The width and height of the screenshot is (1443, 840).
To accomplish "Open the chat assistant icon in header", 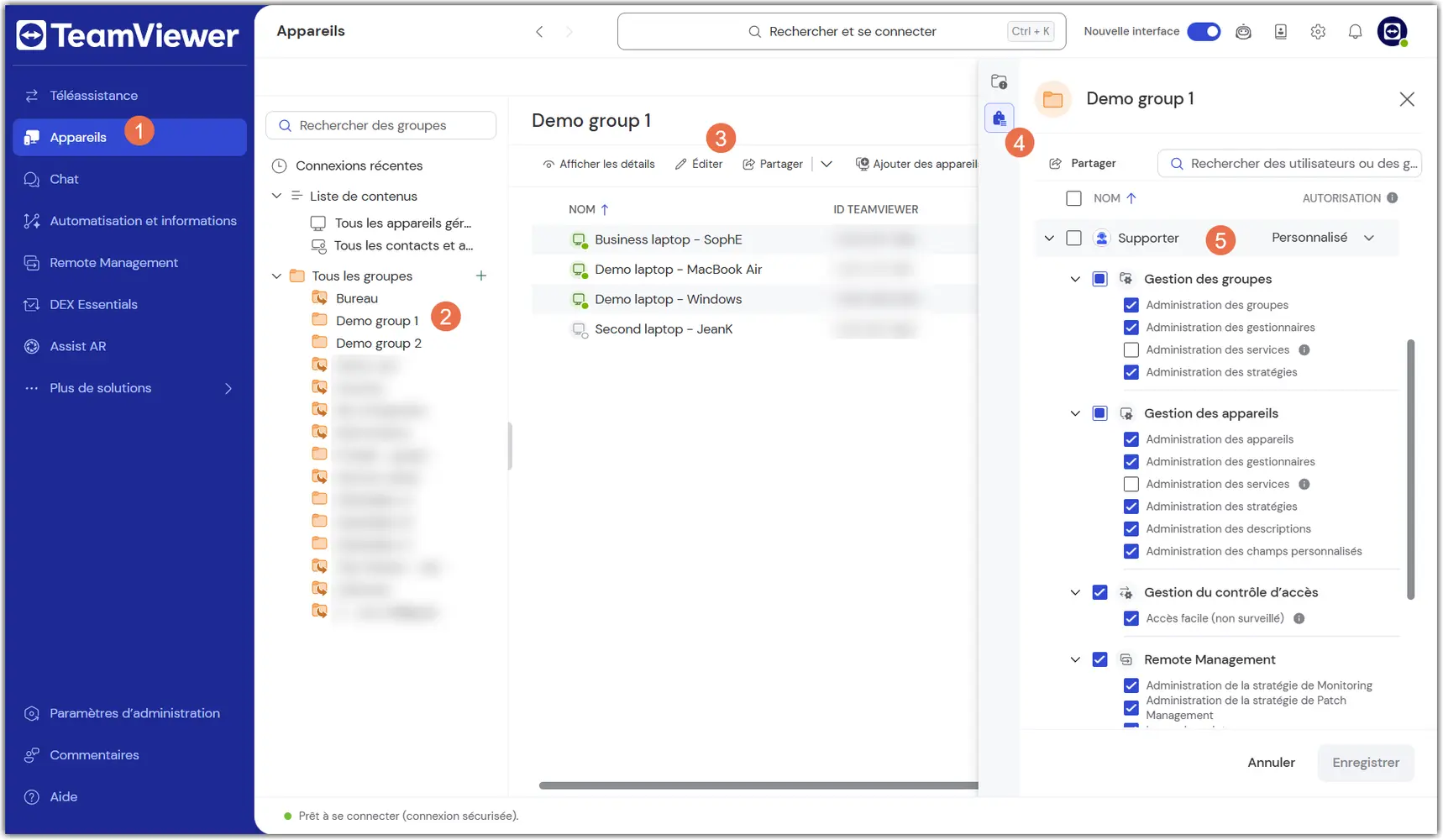I will click(x=1243, y=32).
